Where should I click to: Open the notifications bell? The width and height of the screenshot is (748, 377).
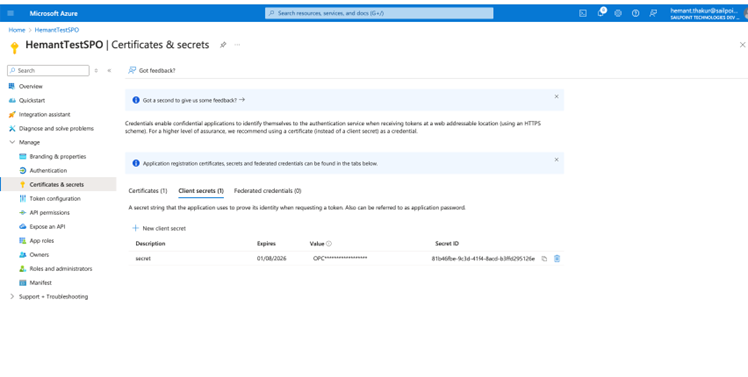point(601,13)
